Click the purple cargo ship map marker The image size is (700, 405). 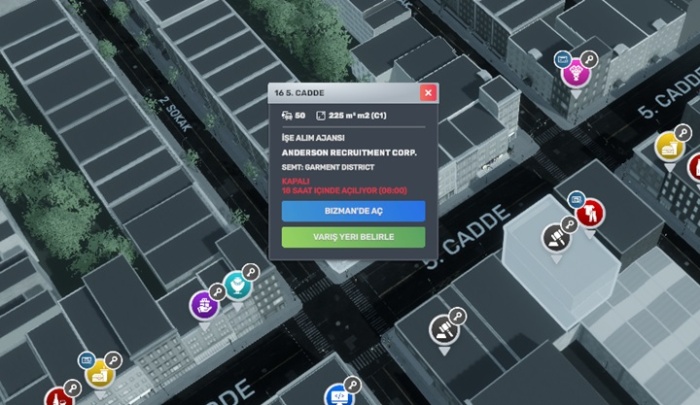(204, 302)
